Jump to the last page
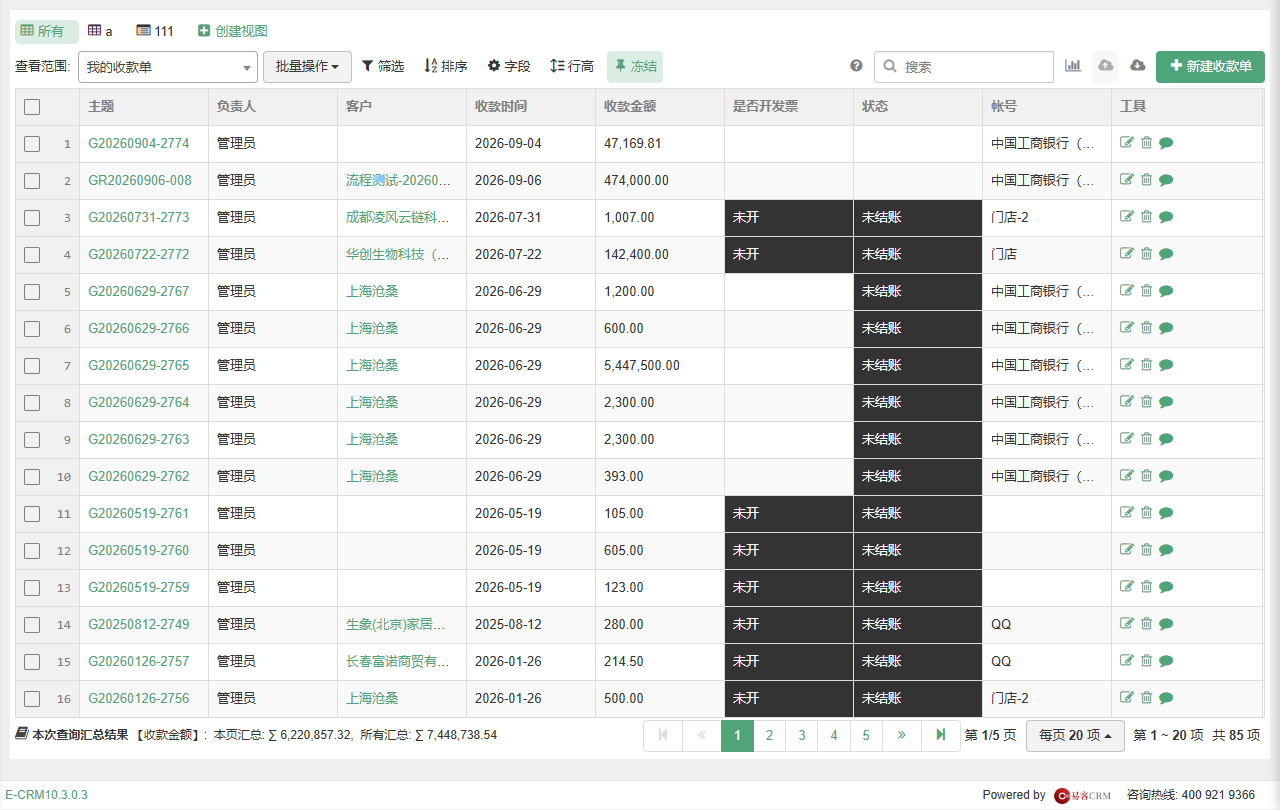 941,735
